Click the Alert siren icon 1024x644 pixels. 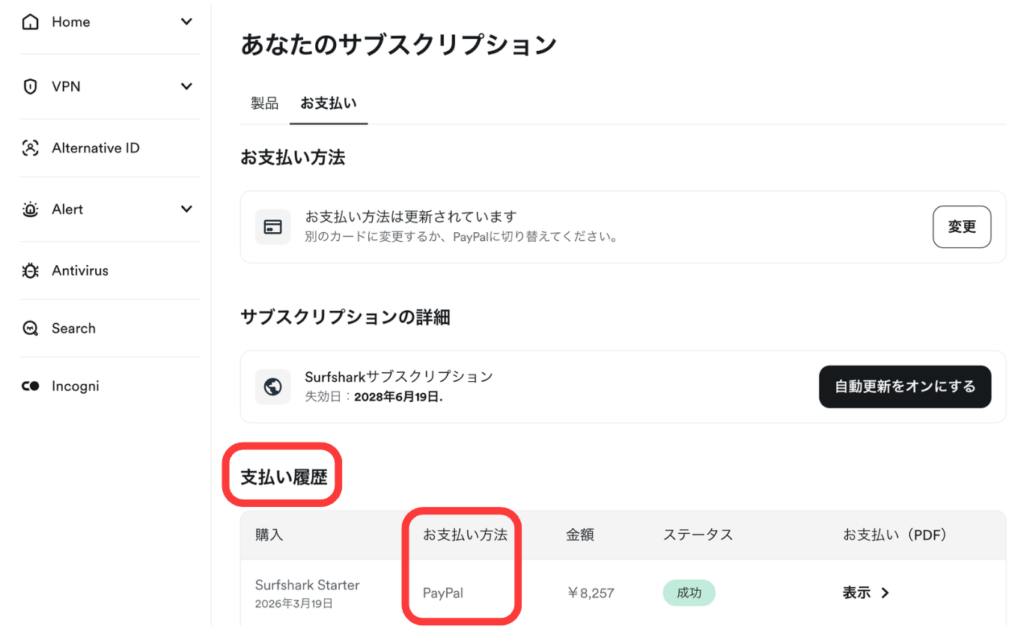pos(30,210)
